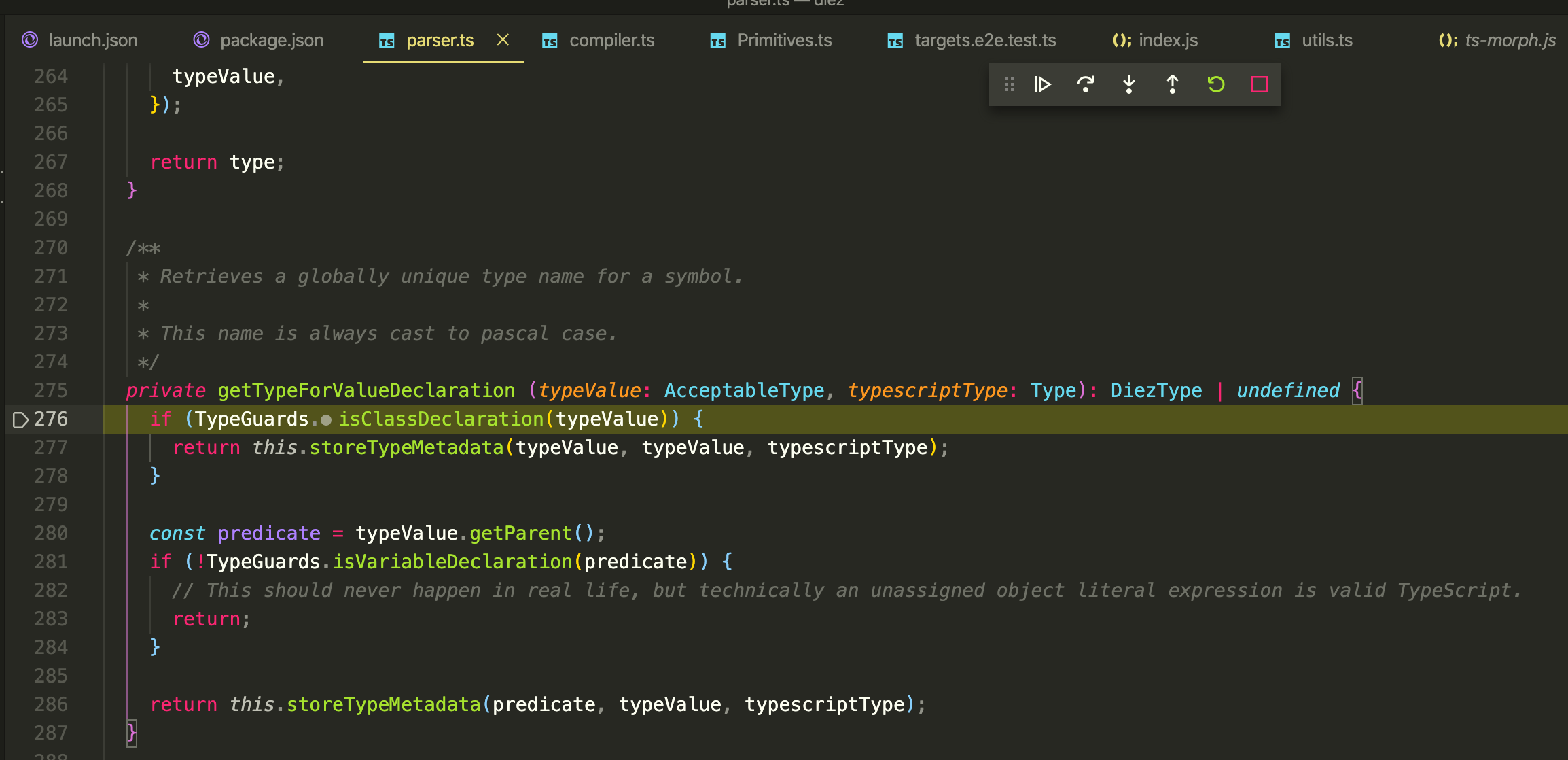
Task: Stop the debug session
Action: [x=1259, y=84]
